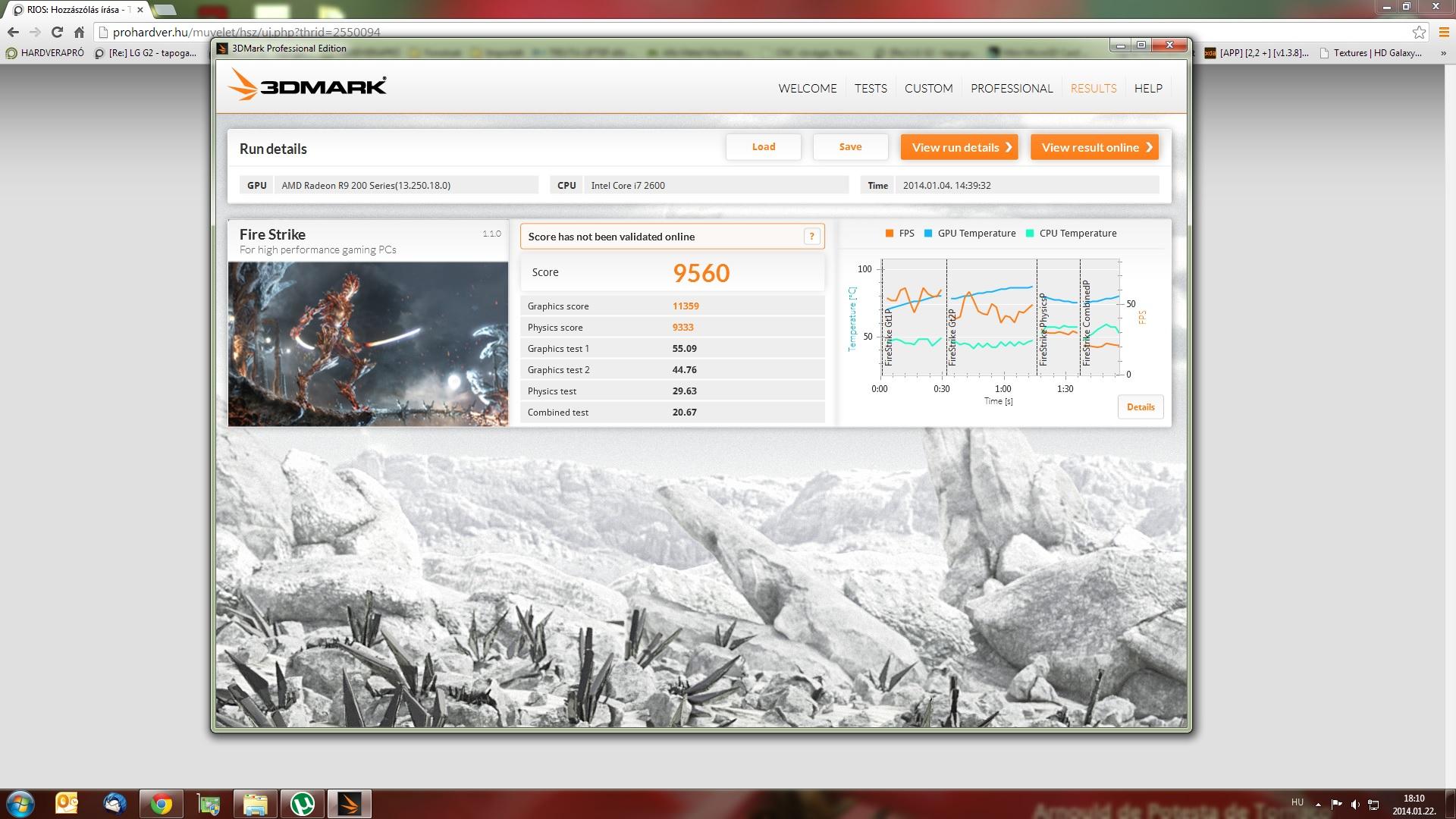Screen dimensions: 1456x819
Task: Open the CUSTOM tab
Action: point(928,88)
